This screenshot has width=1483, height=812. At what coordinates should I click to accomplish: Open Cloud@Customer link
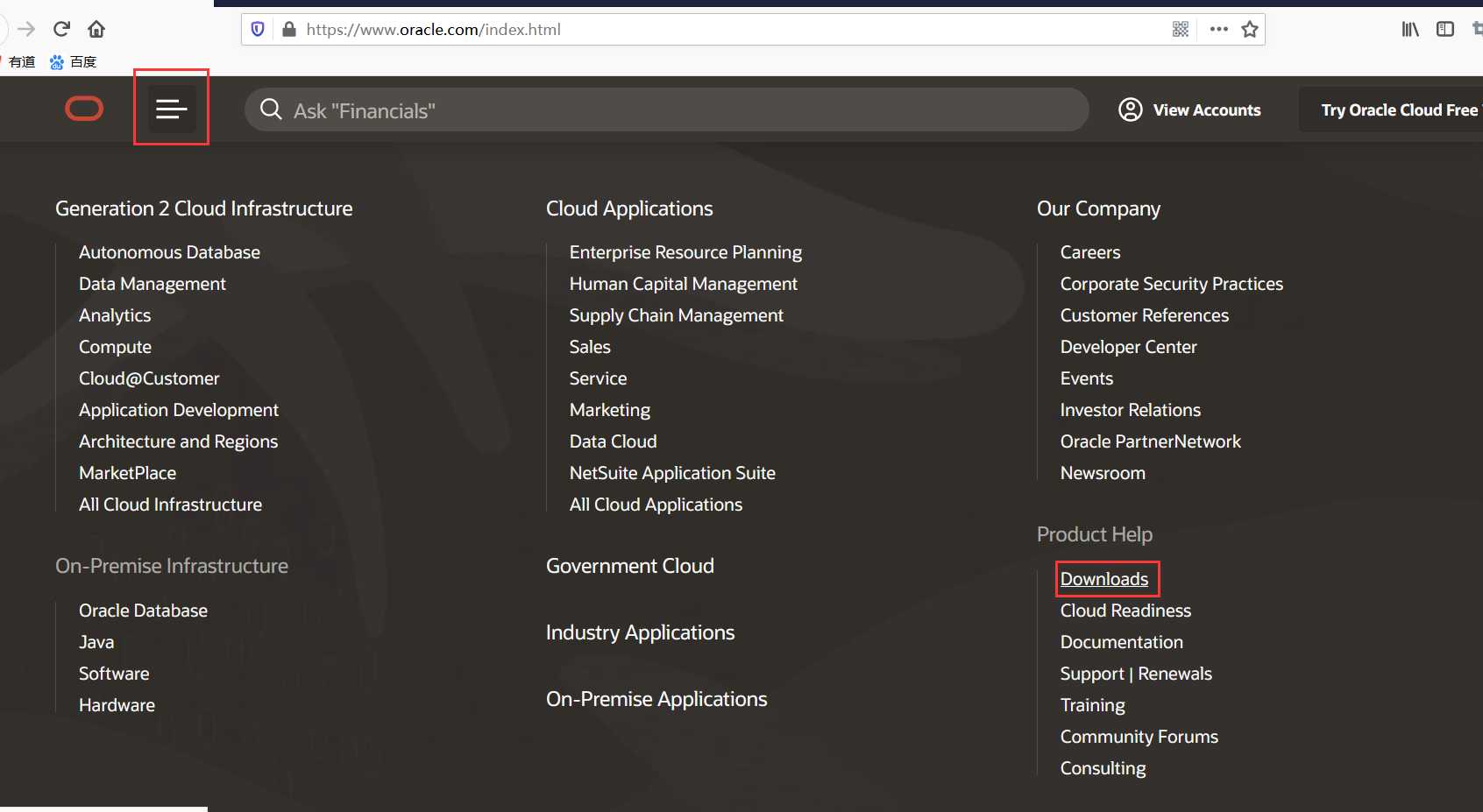coord(149,378)
